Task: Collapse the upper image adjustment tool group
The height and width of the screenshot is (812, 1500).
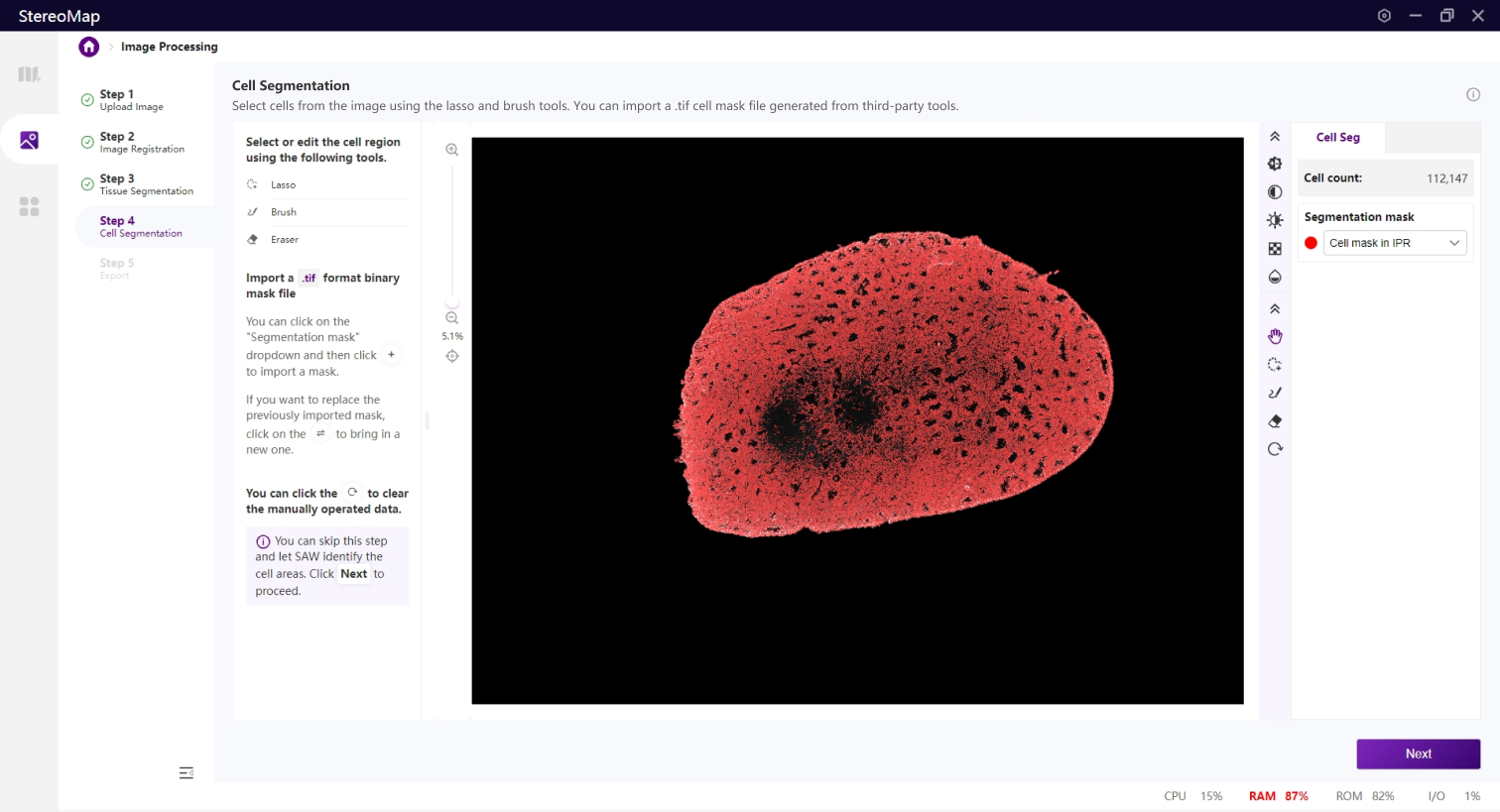Action: pyautogui.click(x=1275, y=137)
